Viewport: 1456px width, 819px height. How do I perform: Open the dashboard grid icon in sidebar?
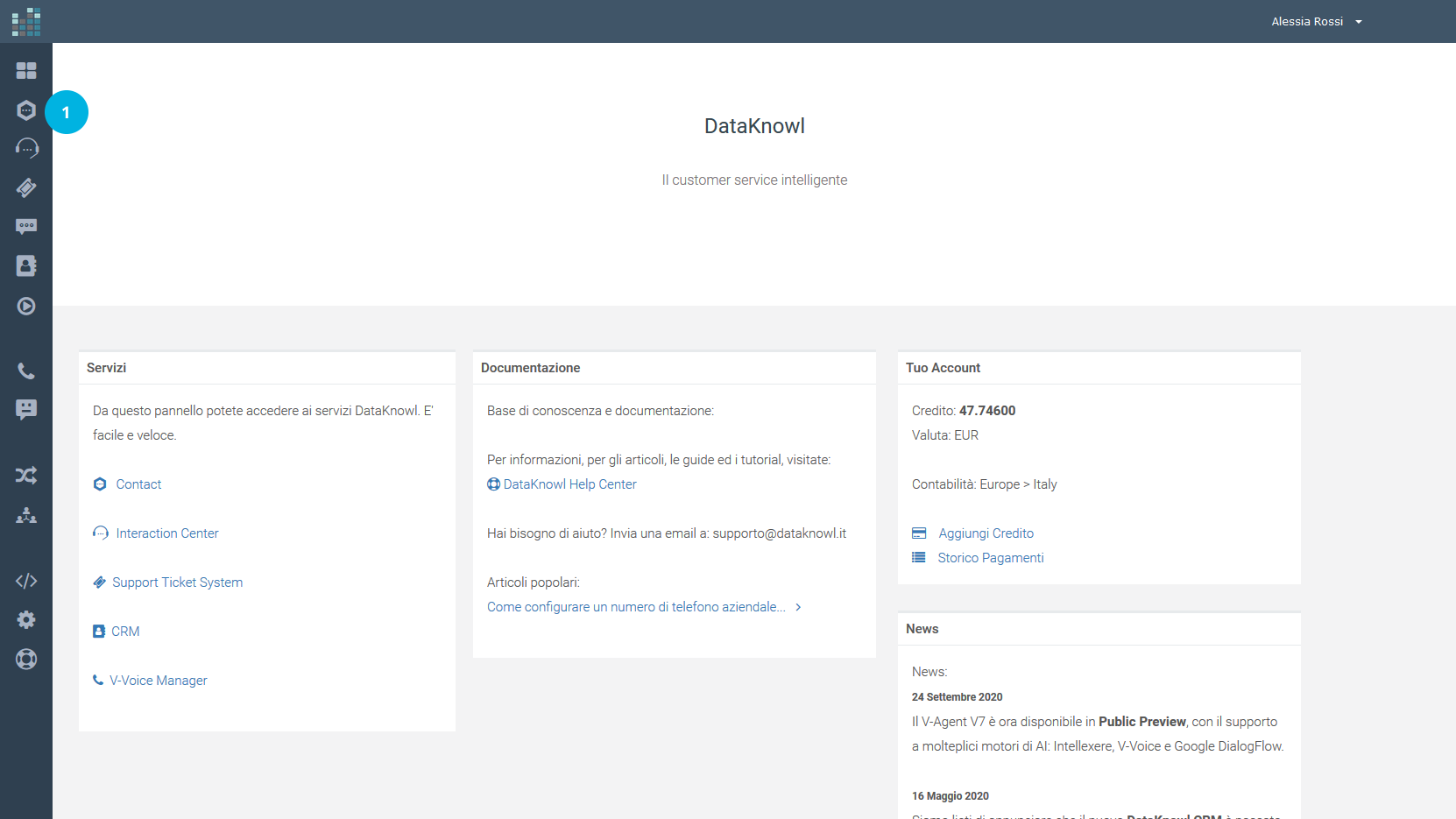pos(26,70)
